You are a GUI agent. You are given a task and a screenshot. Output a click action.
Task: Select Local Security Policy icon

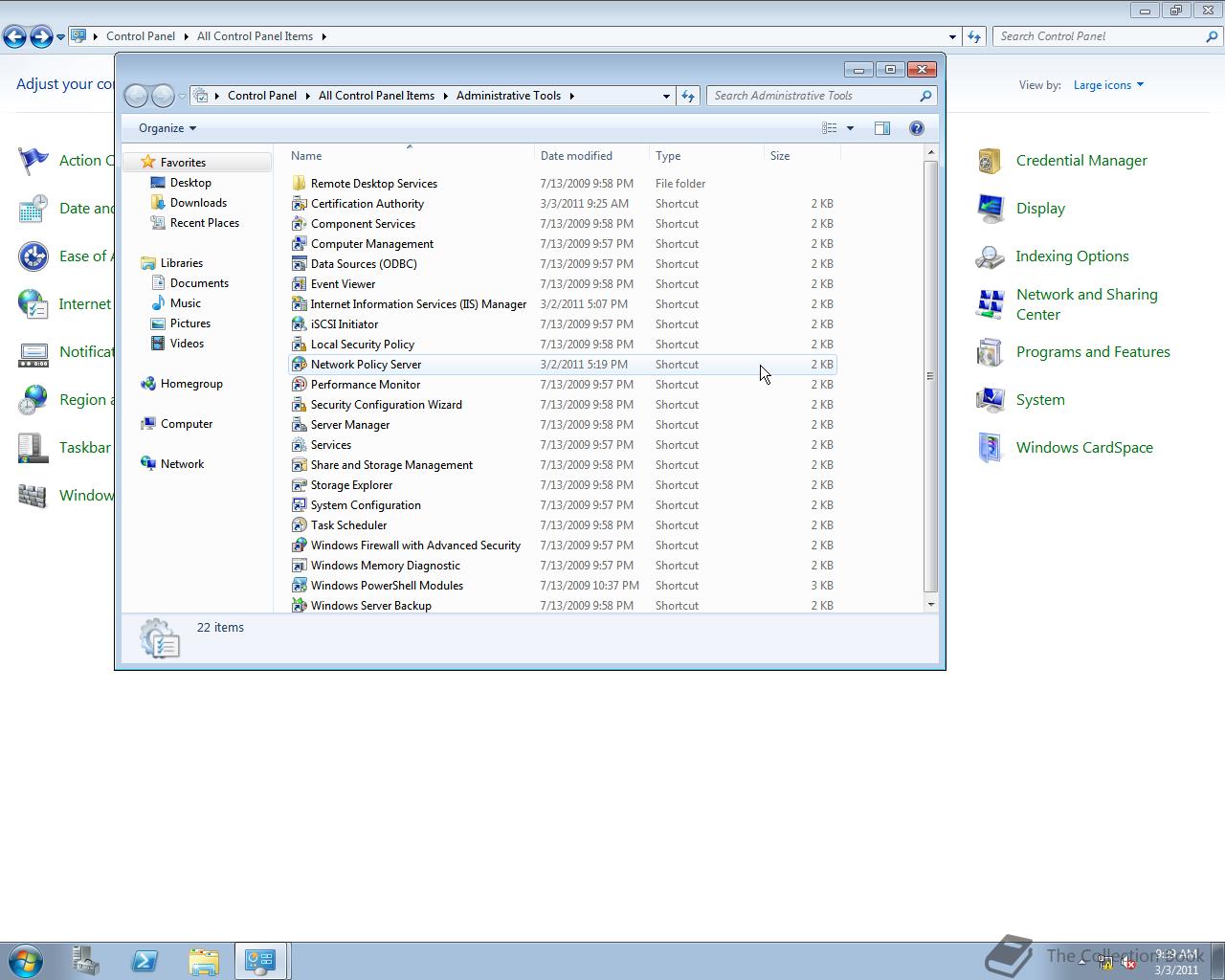coord(299,345)
